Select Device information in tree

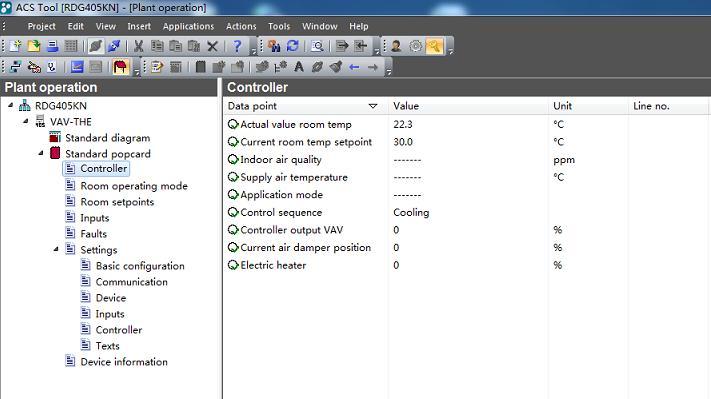[124, 362]
